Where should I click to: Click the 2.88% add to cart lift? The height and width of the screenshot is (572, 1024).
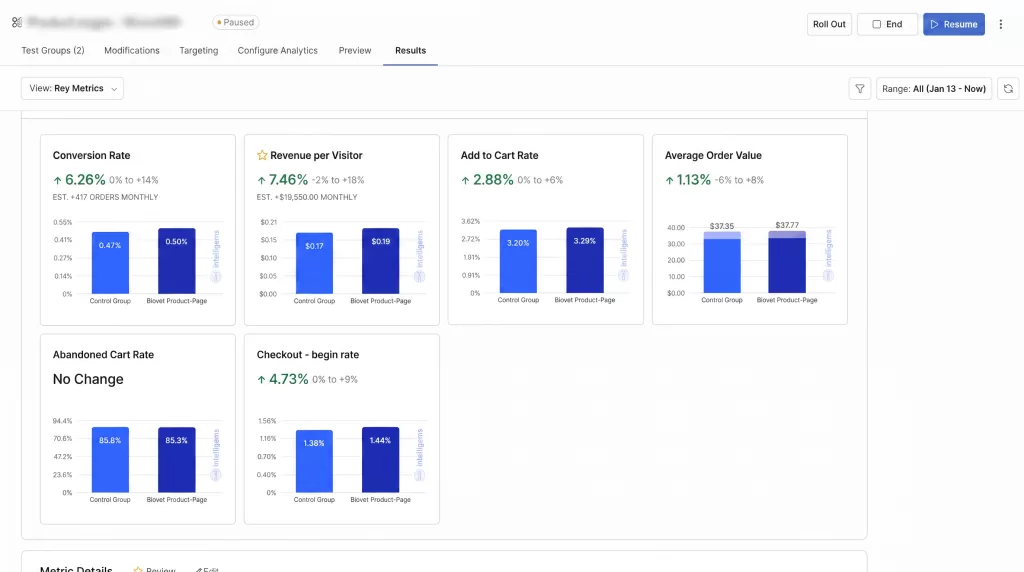click(493, 180)
